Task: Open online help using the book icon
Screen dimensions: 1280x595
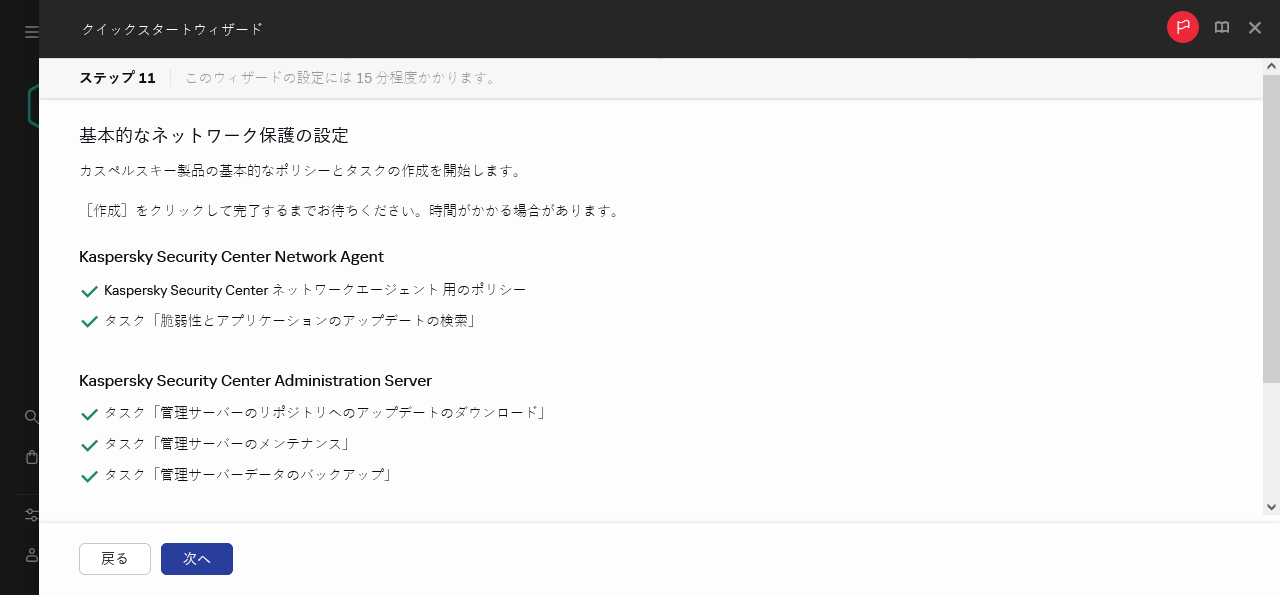Action: (1221, 27)
